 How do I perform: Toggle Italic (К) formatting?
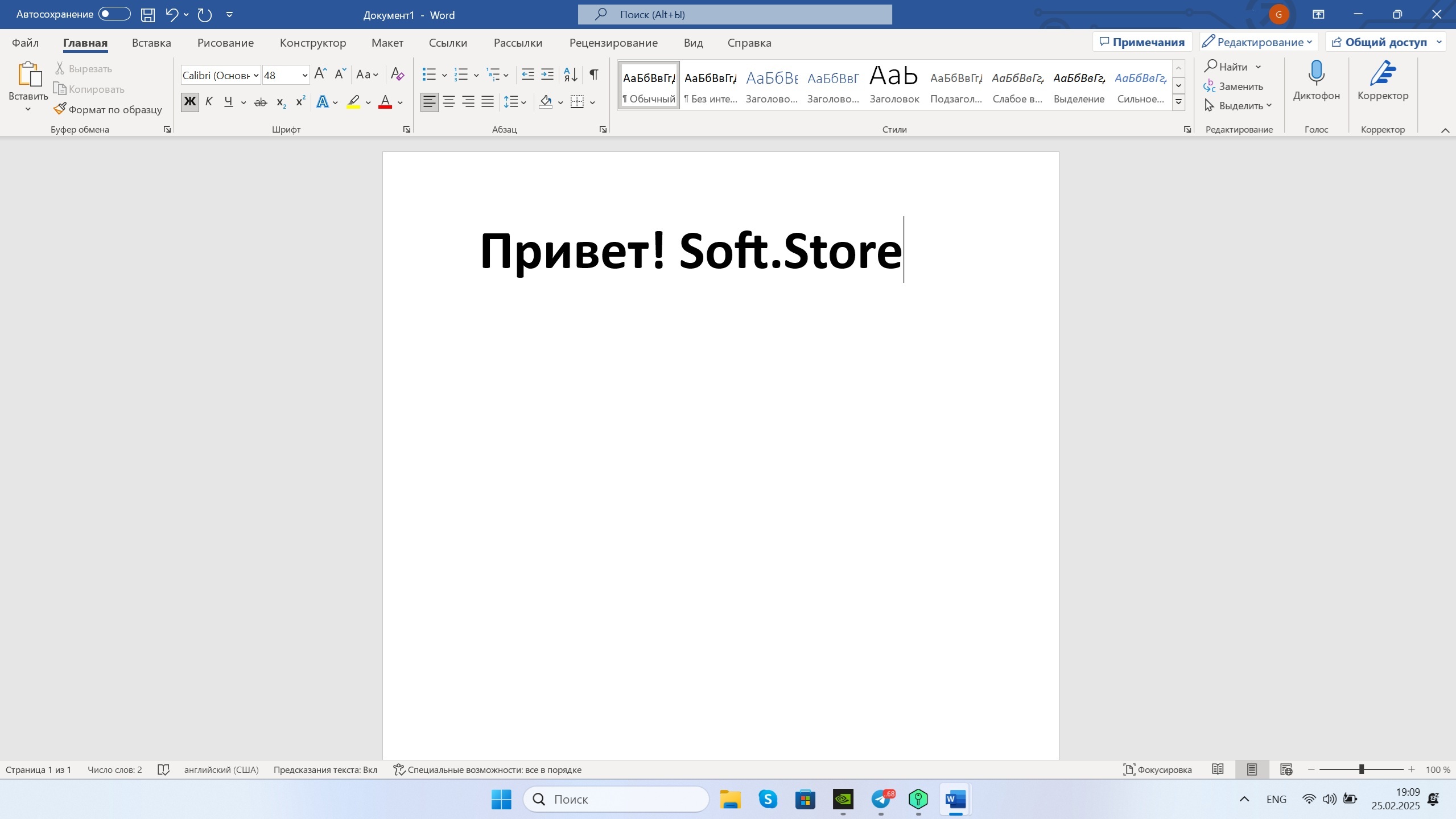[209, 102]
